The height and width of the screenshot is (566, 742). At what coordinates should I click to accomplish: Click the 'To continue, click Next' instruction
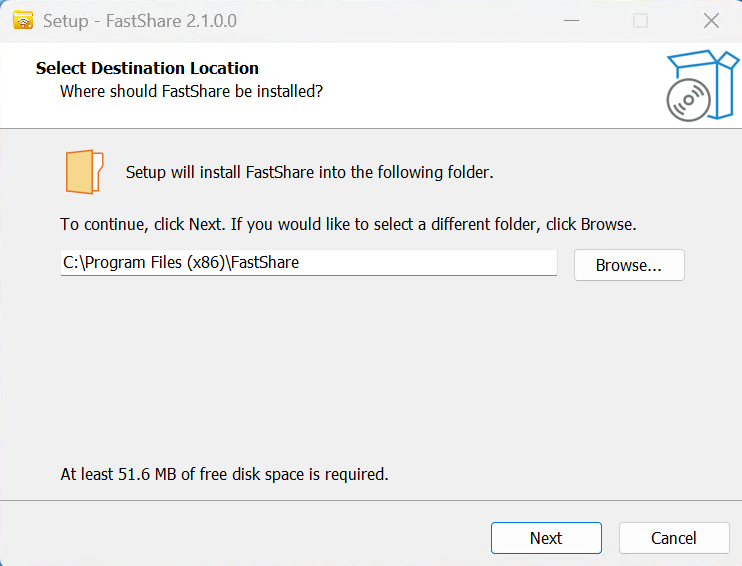tap(348, 224)
